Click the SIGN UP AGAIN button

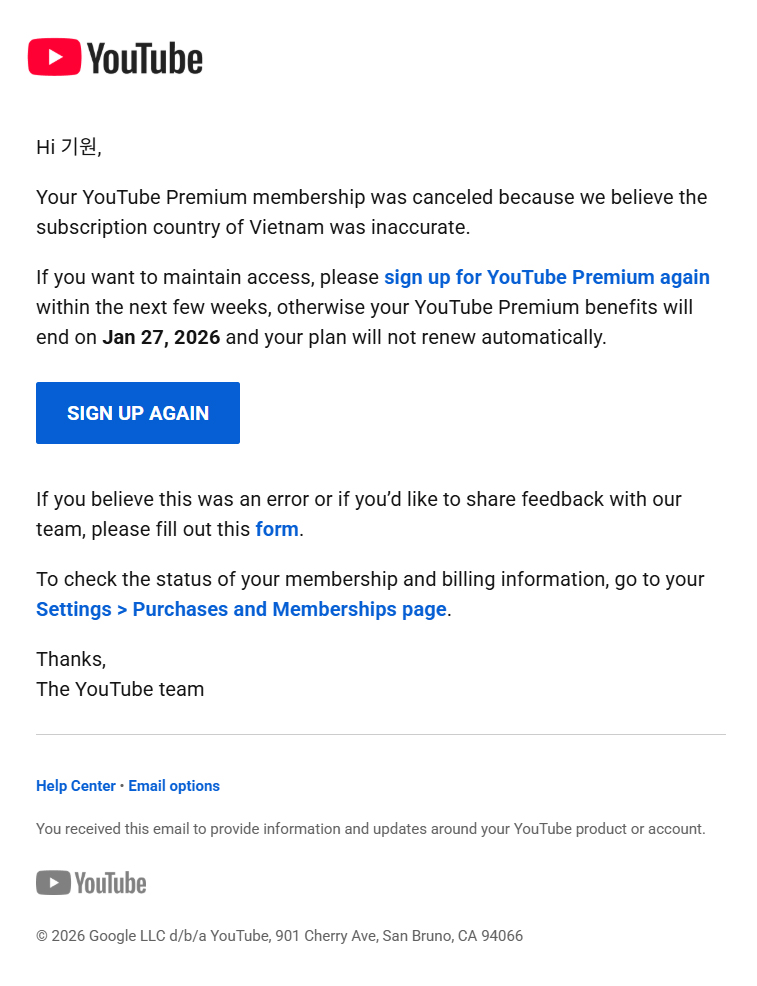pos(138,413)
